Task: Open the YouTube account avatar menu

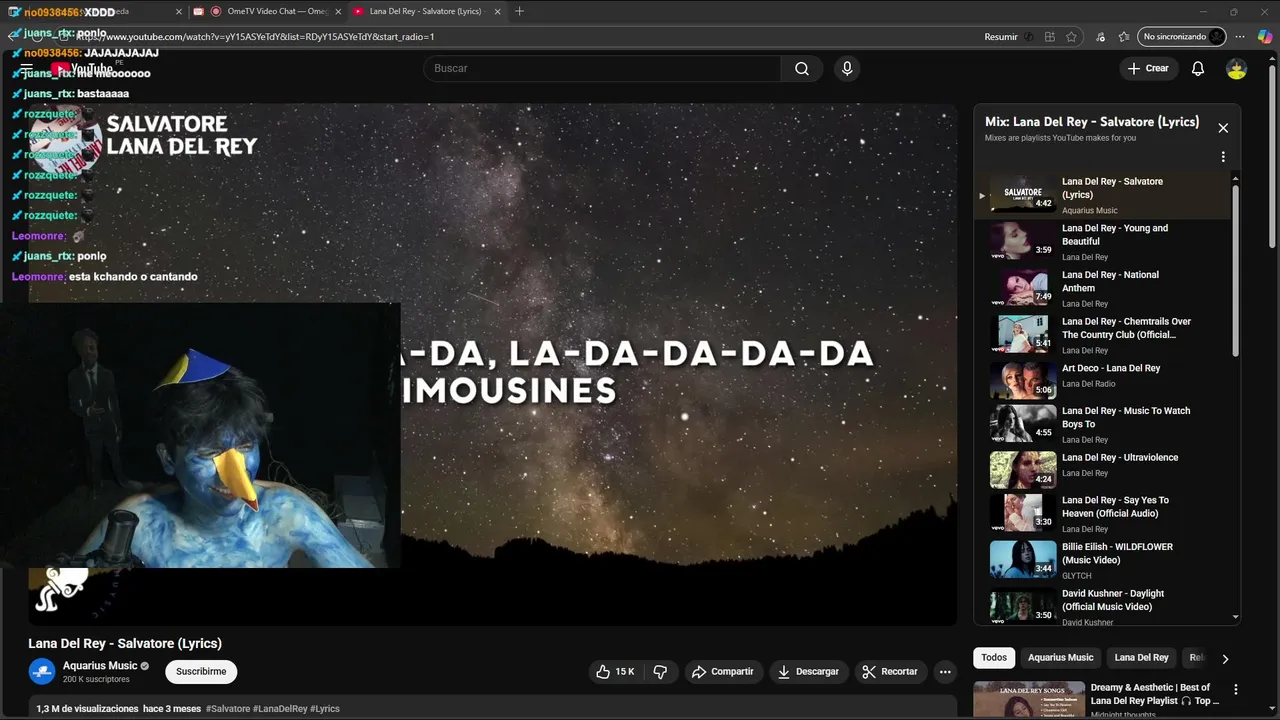Action: [x=1237, y=68]
